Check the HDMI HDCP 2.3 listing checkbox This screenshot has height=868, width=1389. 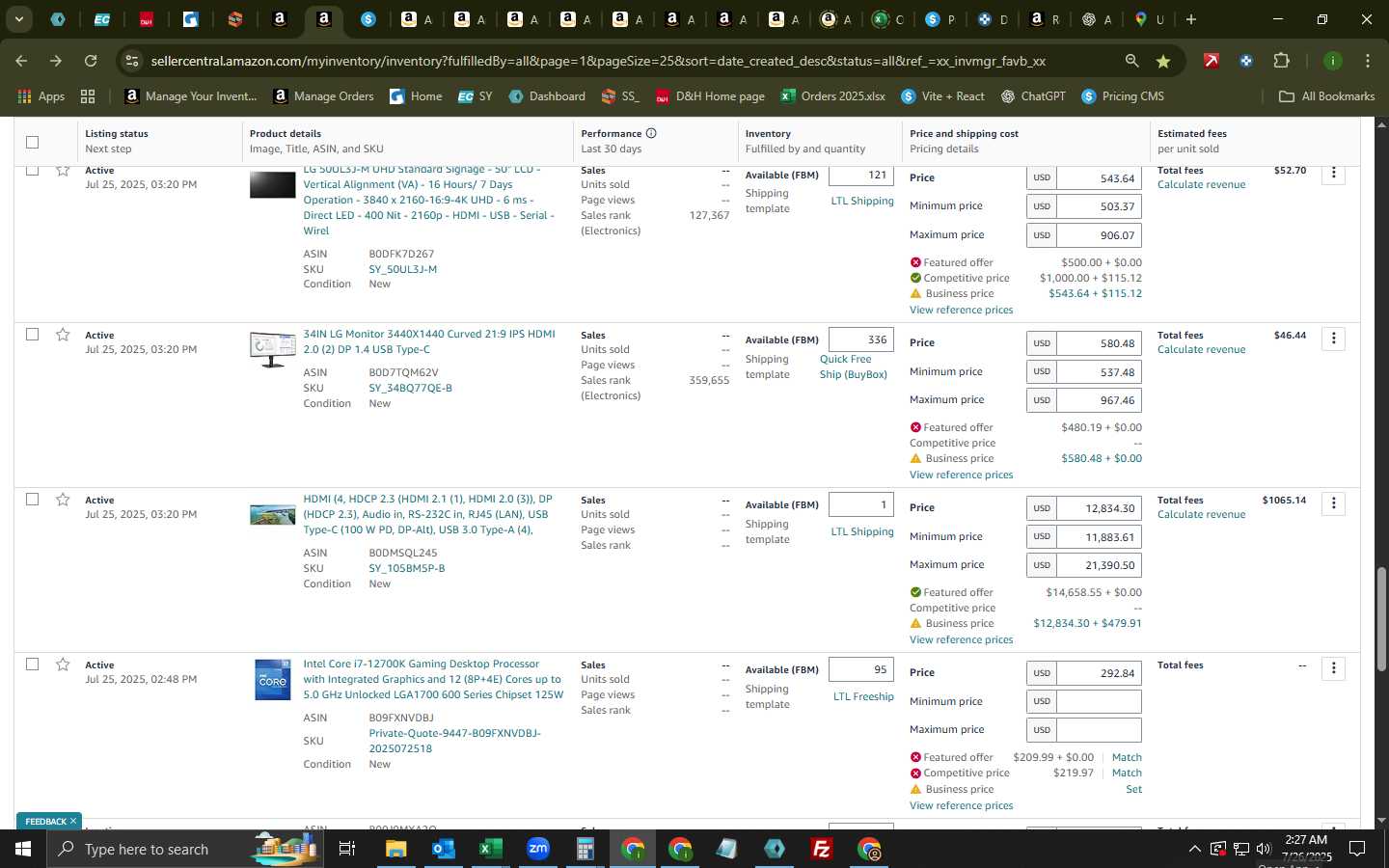tap(32, 500)
